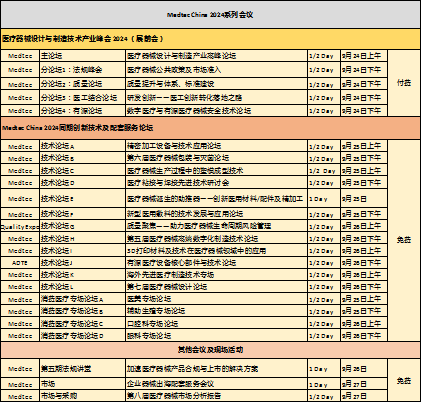Select the '医疗器械设计与制造技术产业峰会 2024（展前会）' section header

click(210, 39)
